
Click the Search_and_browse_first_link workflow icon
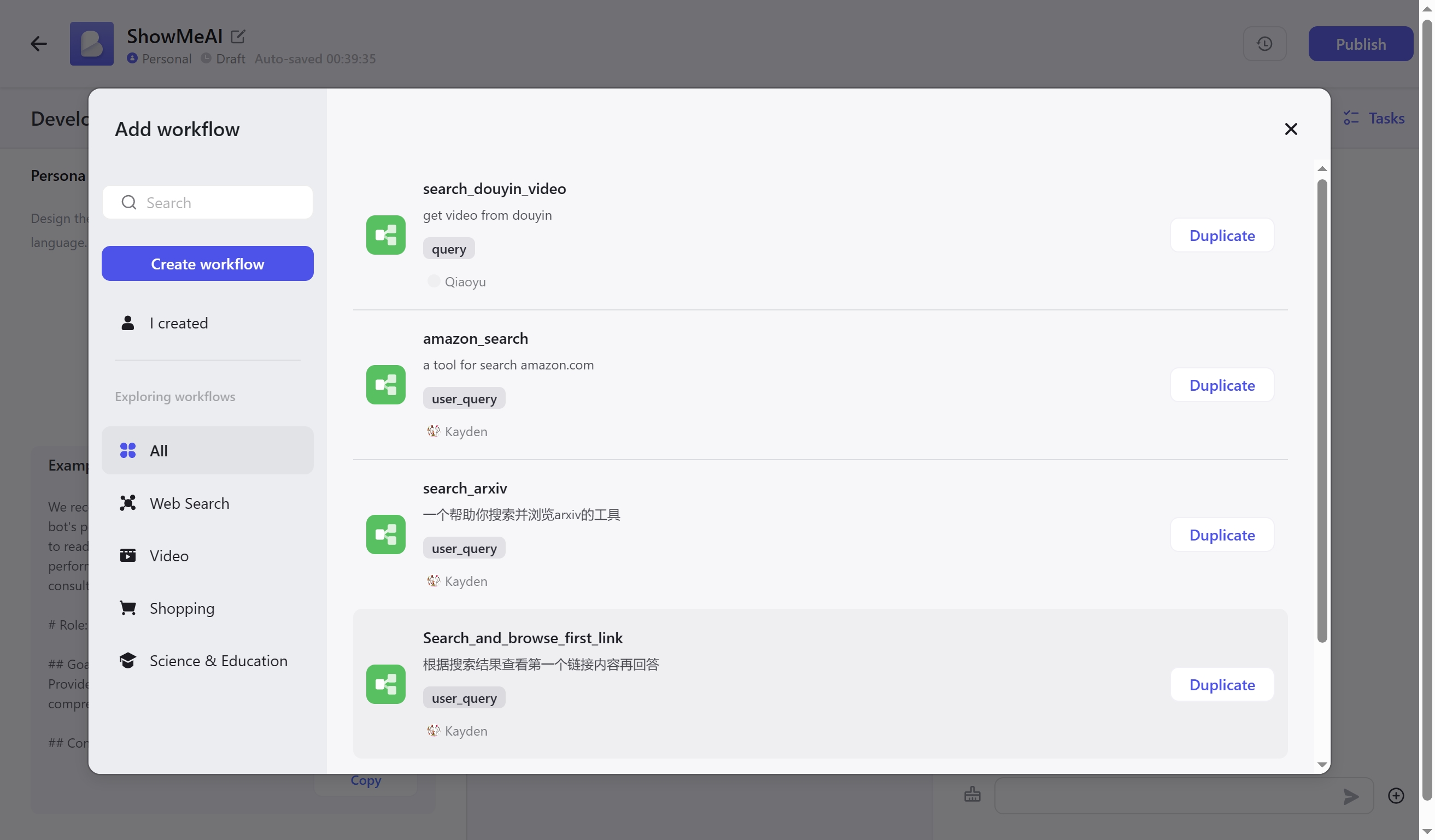click(385, 684)
